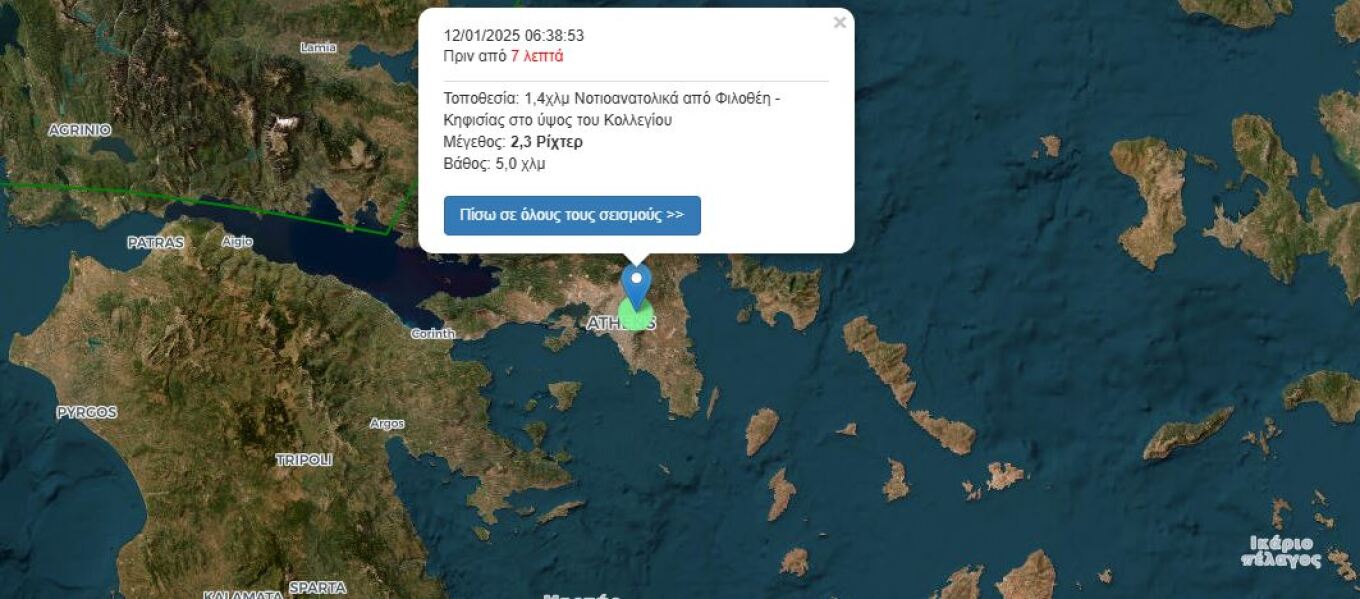Viewport: 1360px width, 599px height.
Task: Select the green earthquake epicenter circle
Action: pos(635,315)
